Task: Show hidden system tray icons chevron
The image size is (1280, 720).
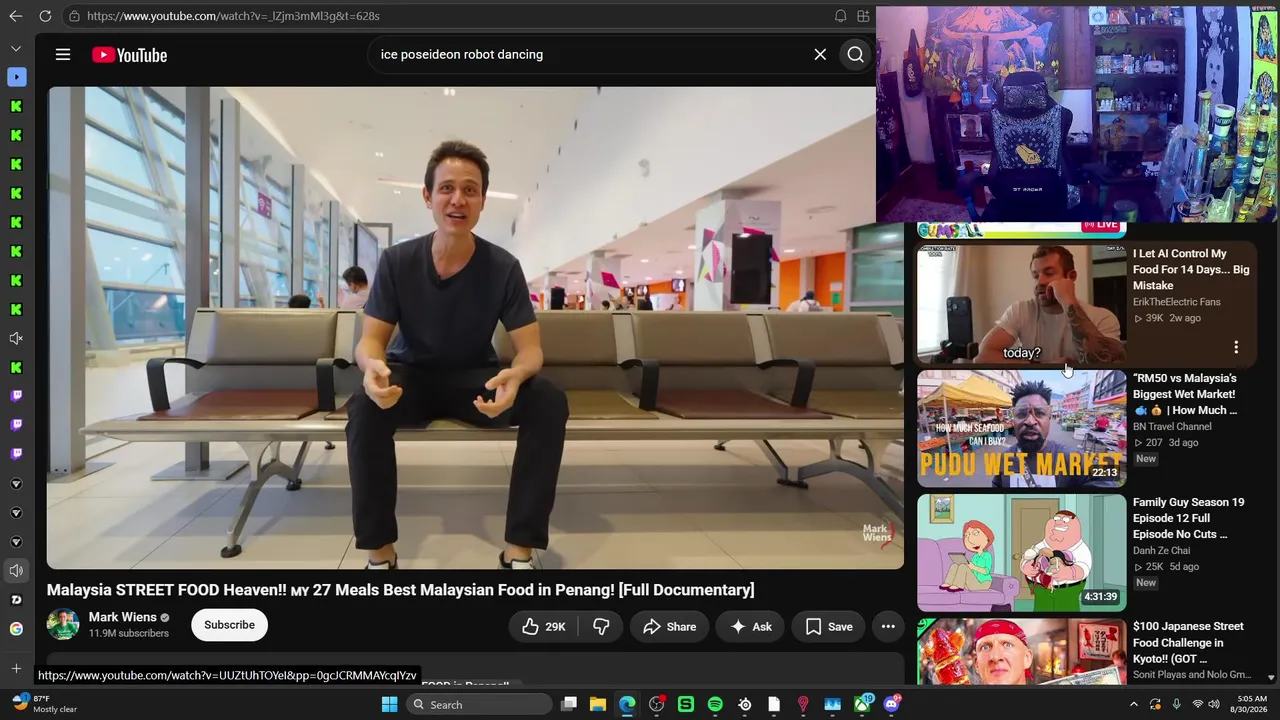Action: (1133, 704)
